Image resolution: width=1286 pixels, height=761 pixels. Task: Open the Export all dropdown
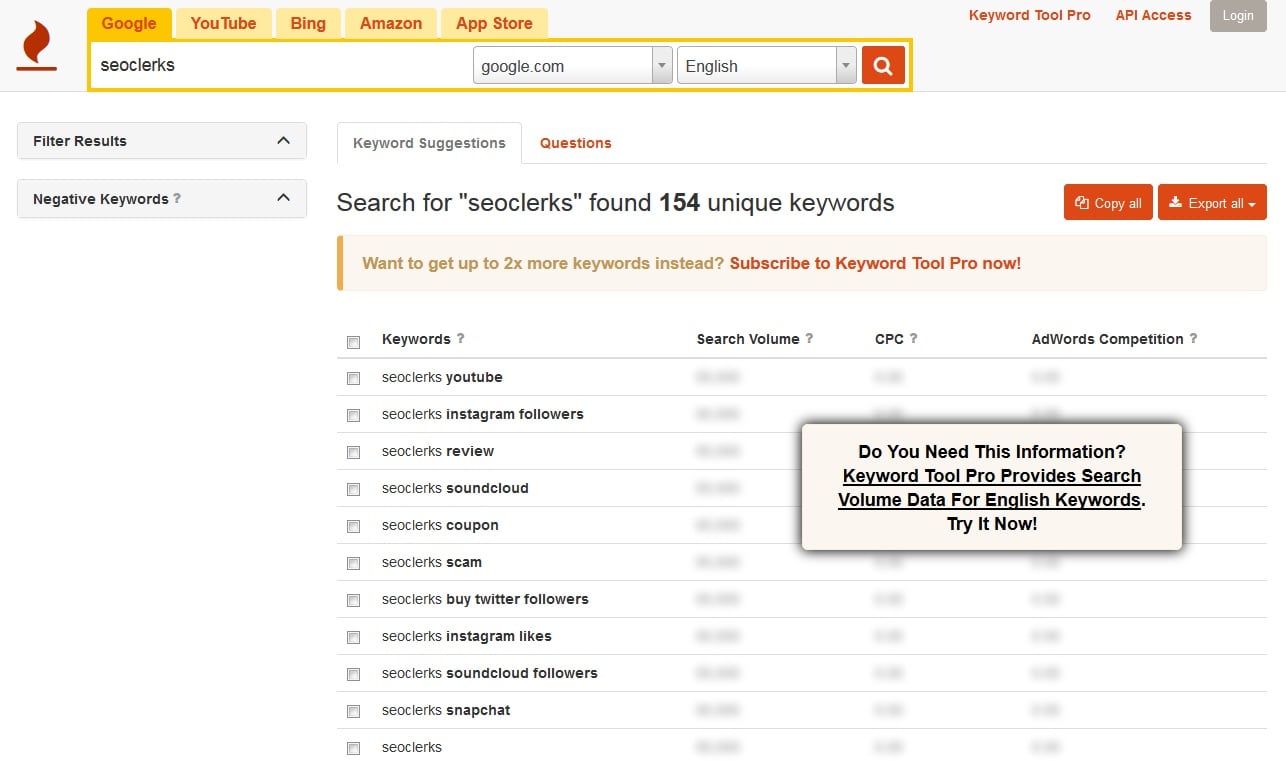[1212, 203]
